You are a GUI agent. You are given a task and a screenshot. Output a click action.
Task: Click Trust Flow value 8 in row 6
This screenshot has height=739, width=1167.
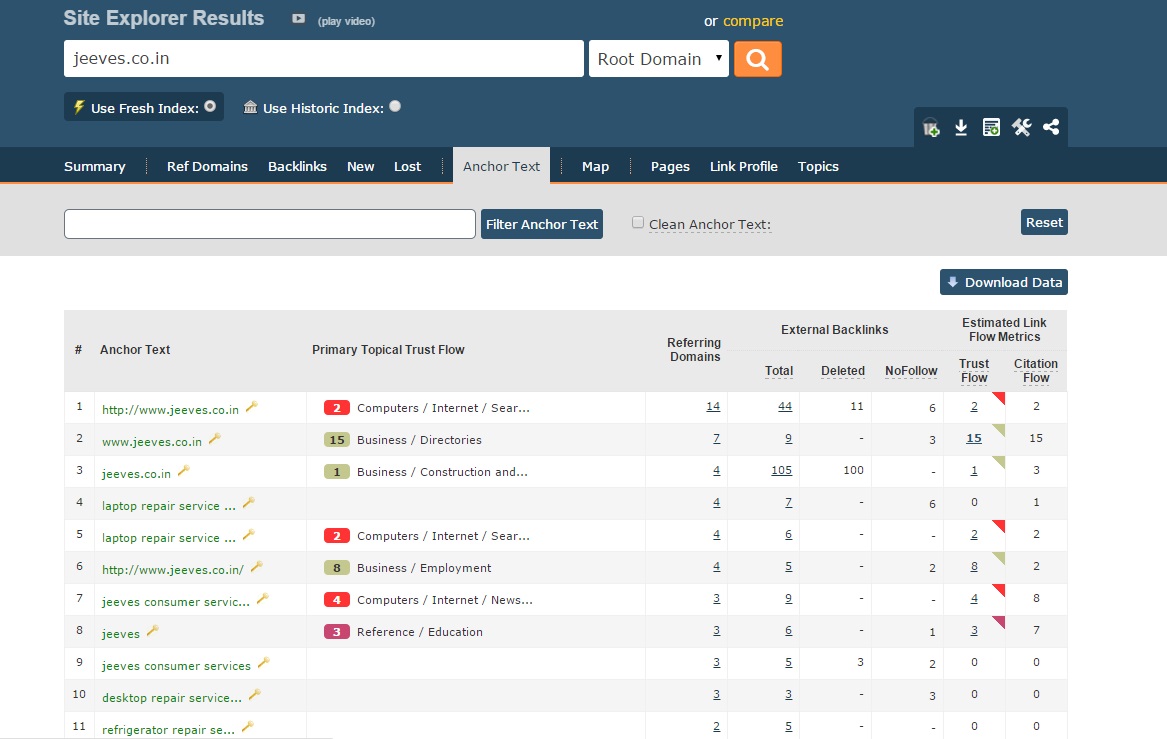[x=974, y=566]
